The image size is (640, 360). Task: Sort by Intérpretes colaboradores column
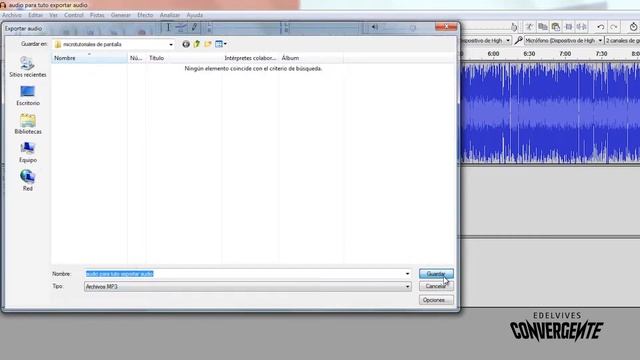click(250, 58)
